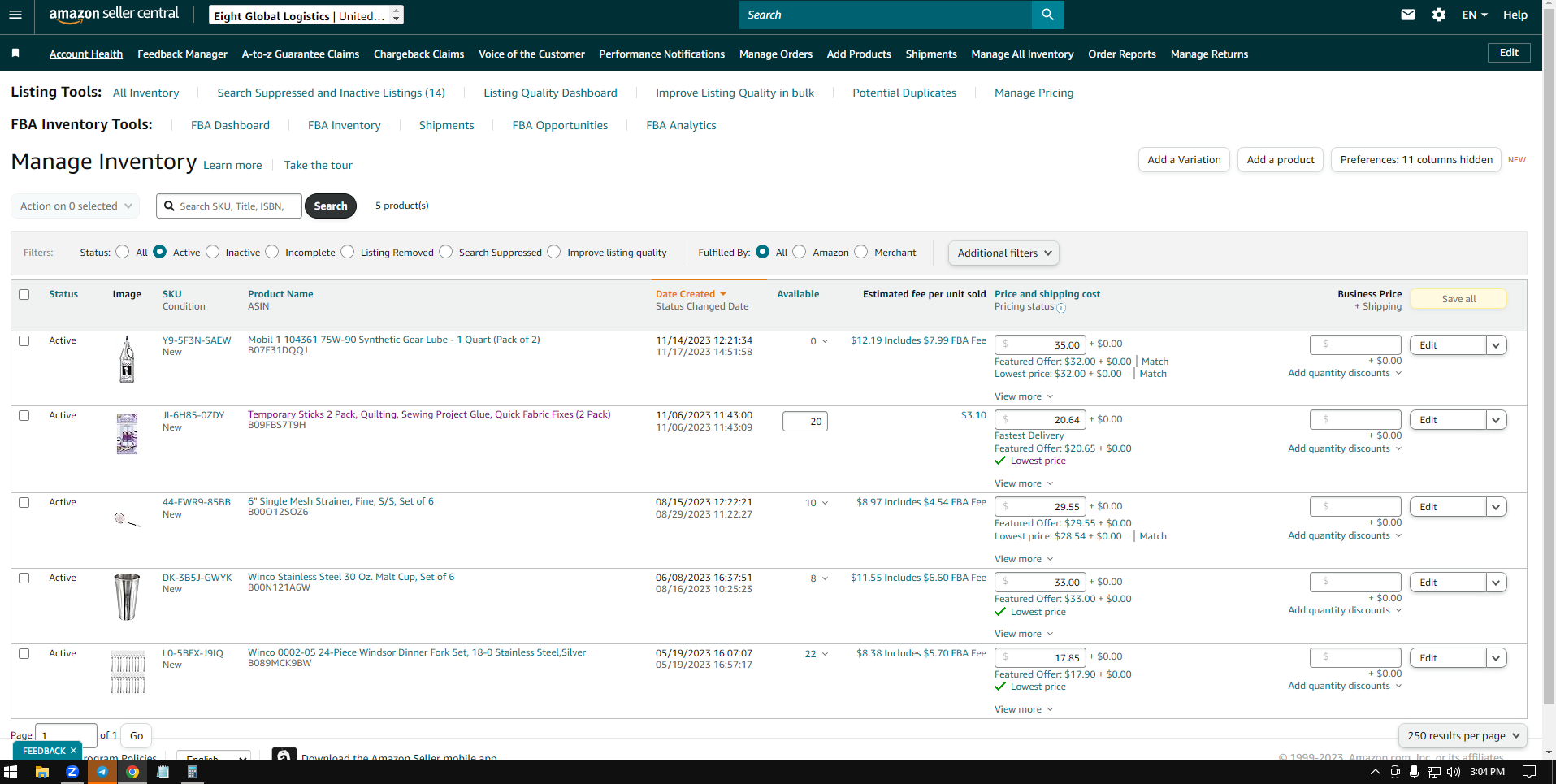Expand the Additional filters dropdown
The height and width of the screenshot is (784, 1556).
[x=1003, y=253]
